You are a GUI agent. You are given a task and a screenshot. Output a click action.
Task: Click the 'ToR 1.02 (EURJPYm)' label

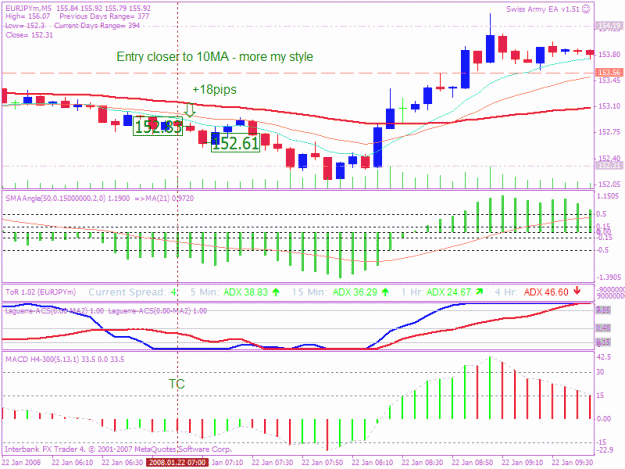point(41,292)
